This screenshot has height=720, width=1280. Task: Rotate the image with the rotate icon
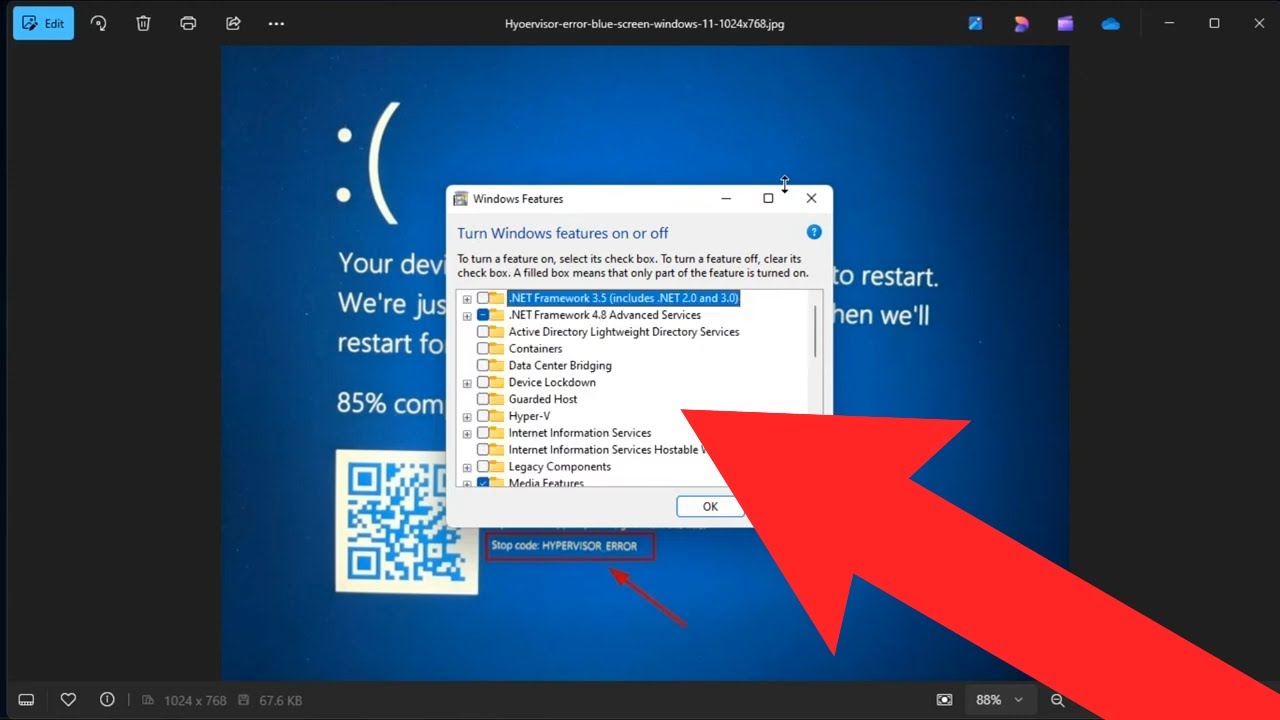click(98, 23)
